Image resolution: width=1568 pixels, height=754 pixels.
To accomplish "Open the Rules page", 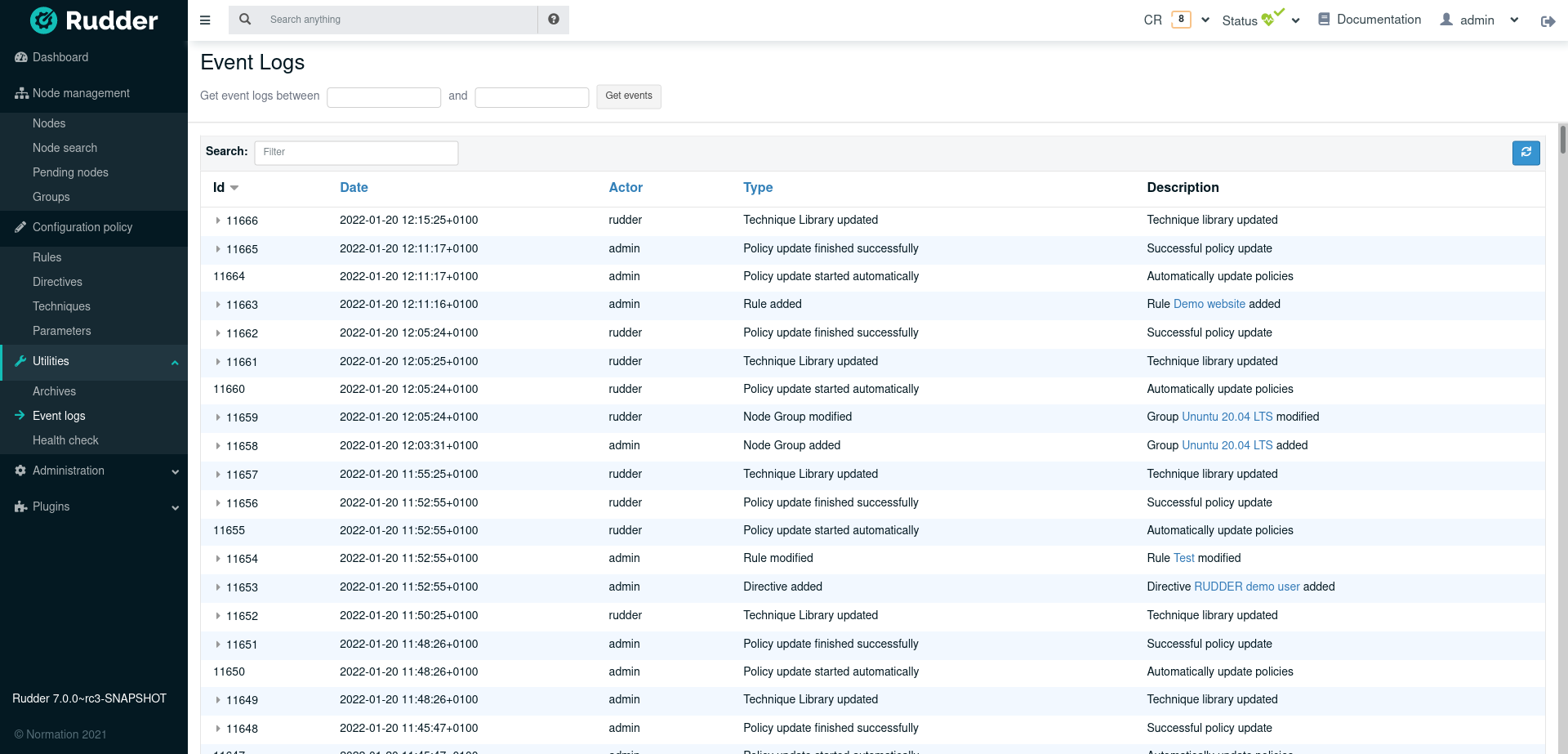I will pyautogui.click(x=47, y=257).
